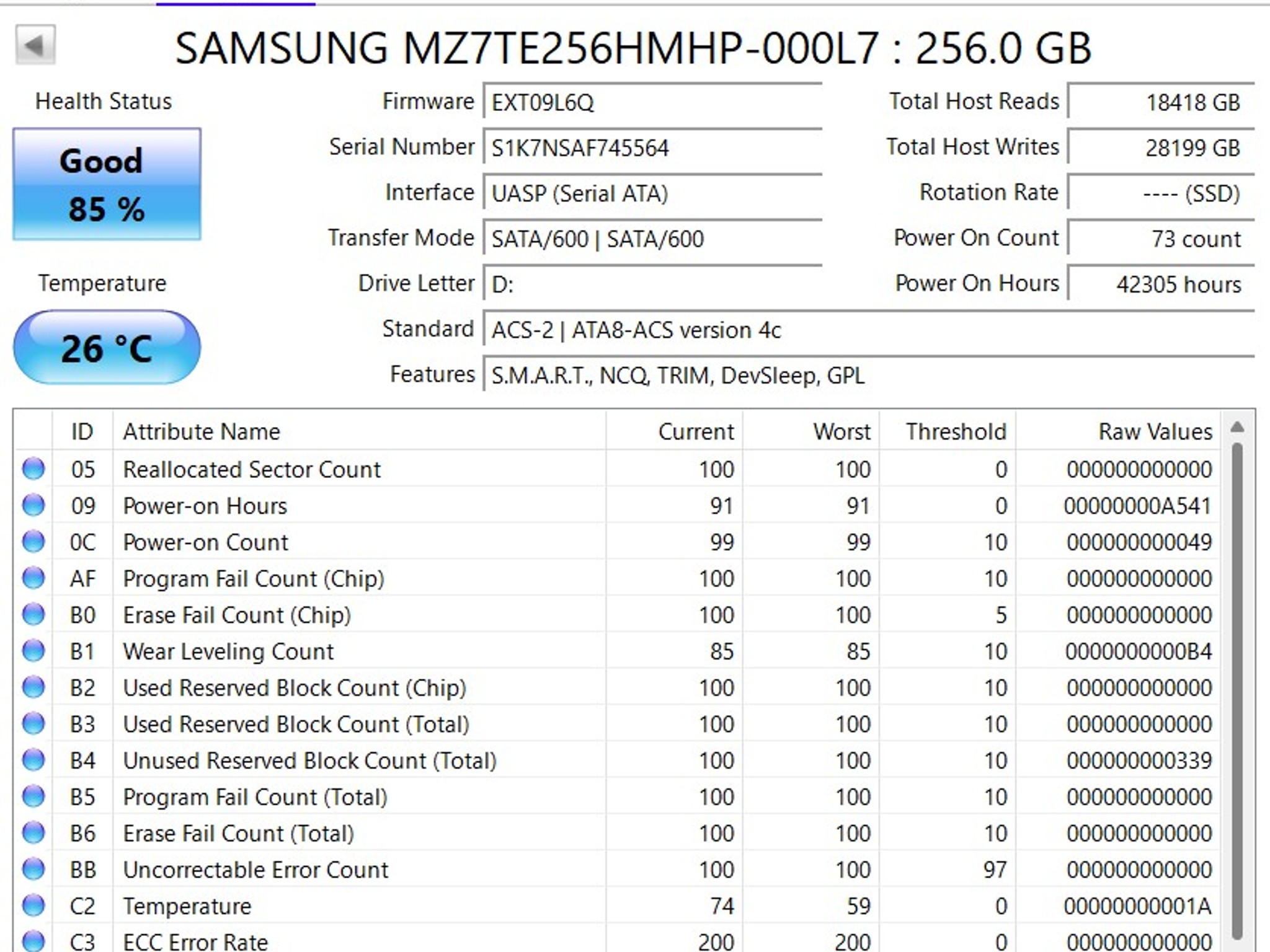Select the status dot for Wear Leveling Count
The height and width of the screenshot is (952, 1270).
(x=33, y=651)
